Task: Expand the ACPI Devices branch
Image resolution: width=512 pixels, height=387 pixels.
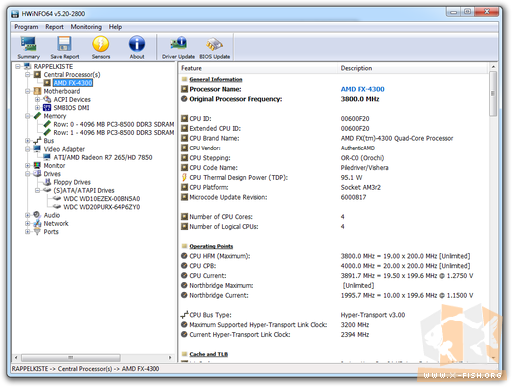Action: tap(38, 99)
